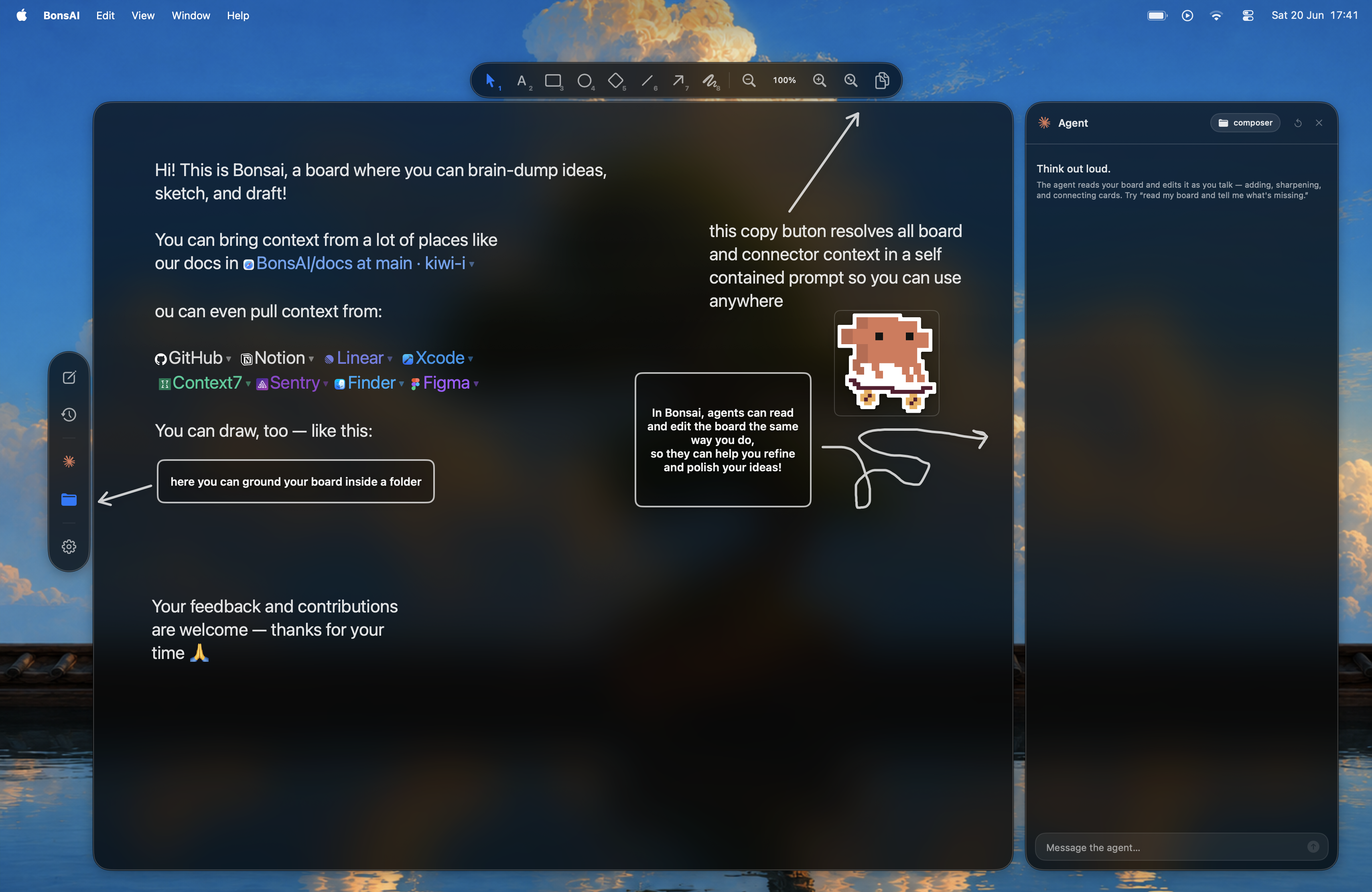Select the 'In Bonsai, agents can read' box
Screen dimensions: 1372x892
pos(723,440)
